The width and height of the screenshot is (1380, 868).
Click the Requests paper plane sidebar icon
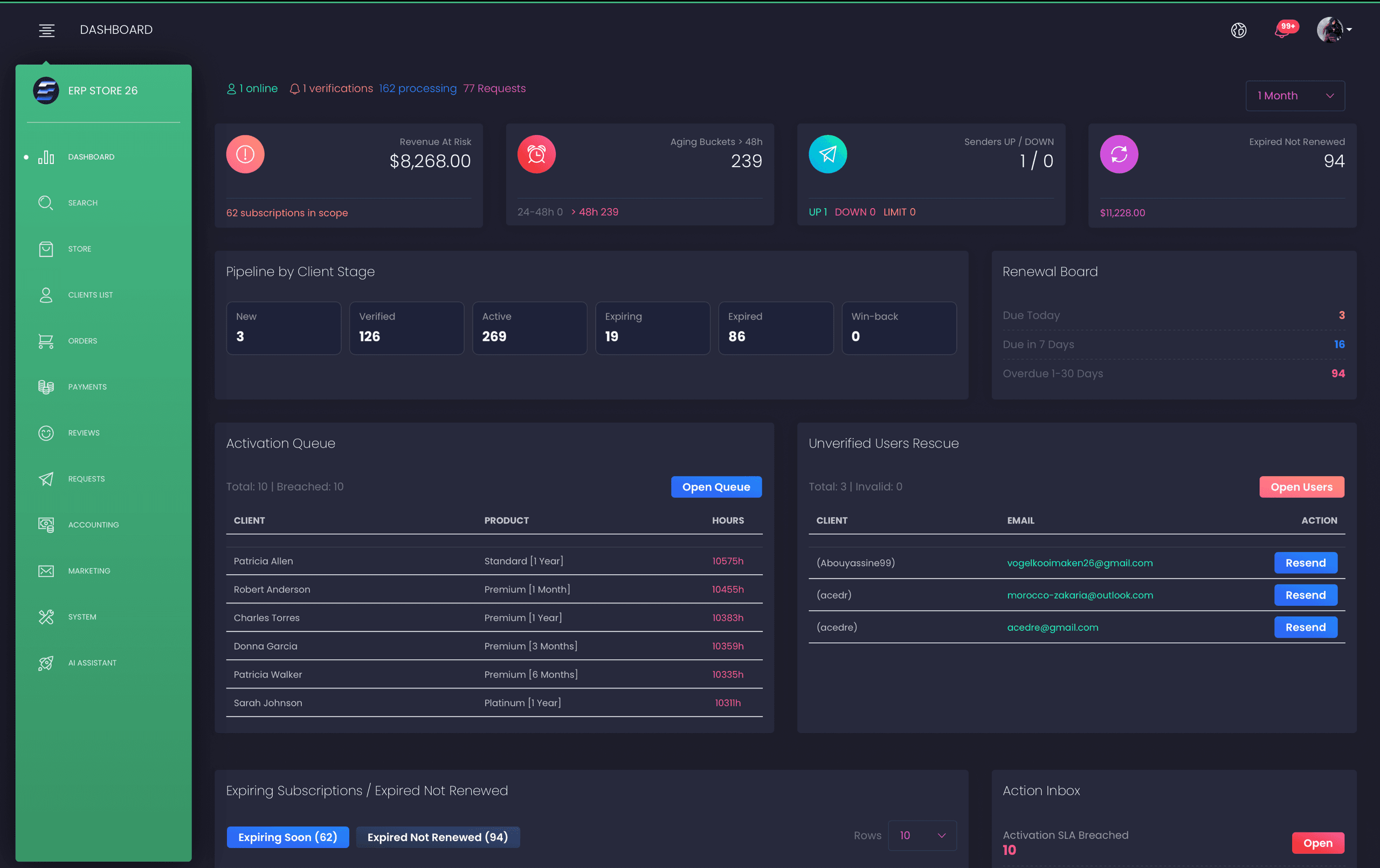pyautogui.click(x=46, y=479)
